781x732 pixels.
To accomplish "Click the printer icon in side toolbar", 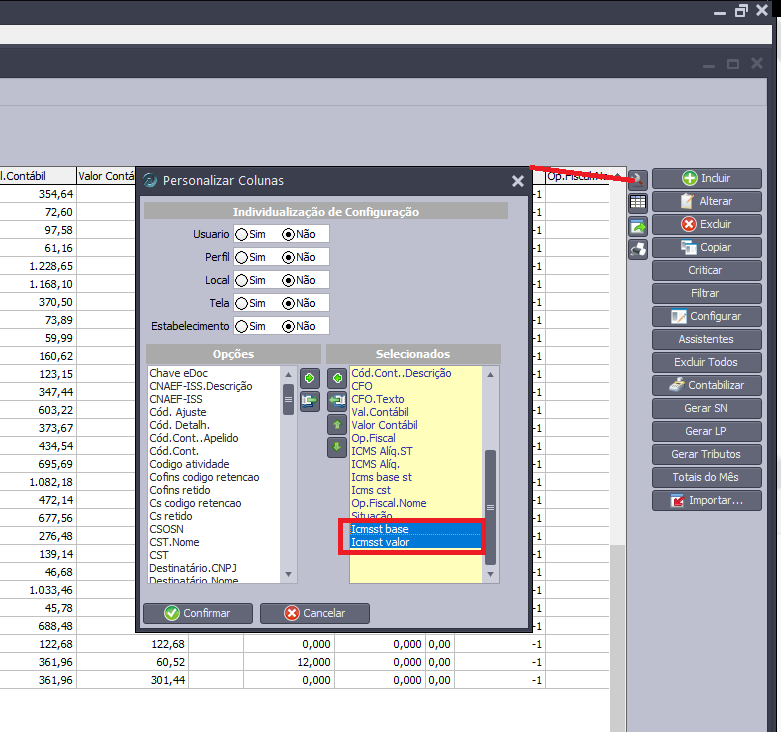I will tap(638, 249).
